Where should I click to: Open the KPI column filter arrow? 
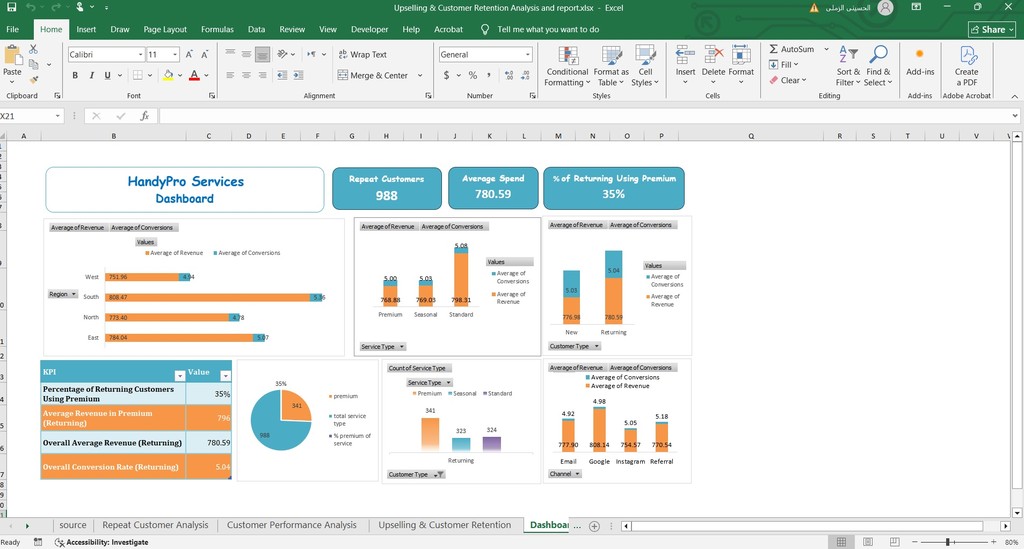(x=180, y=375)
